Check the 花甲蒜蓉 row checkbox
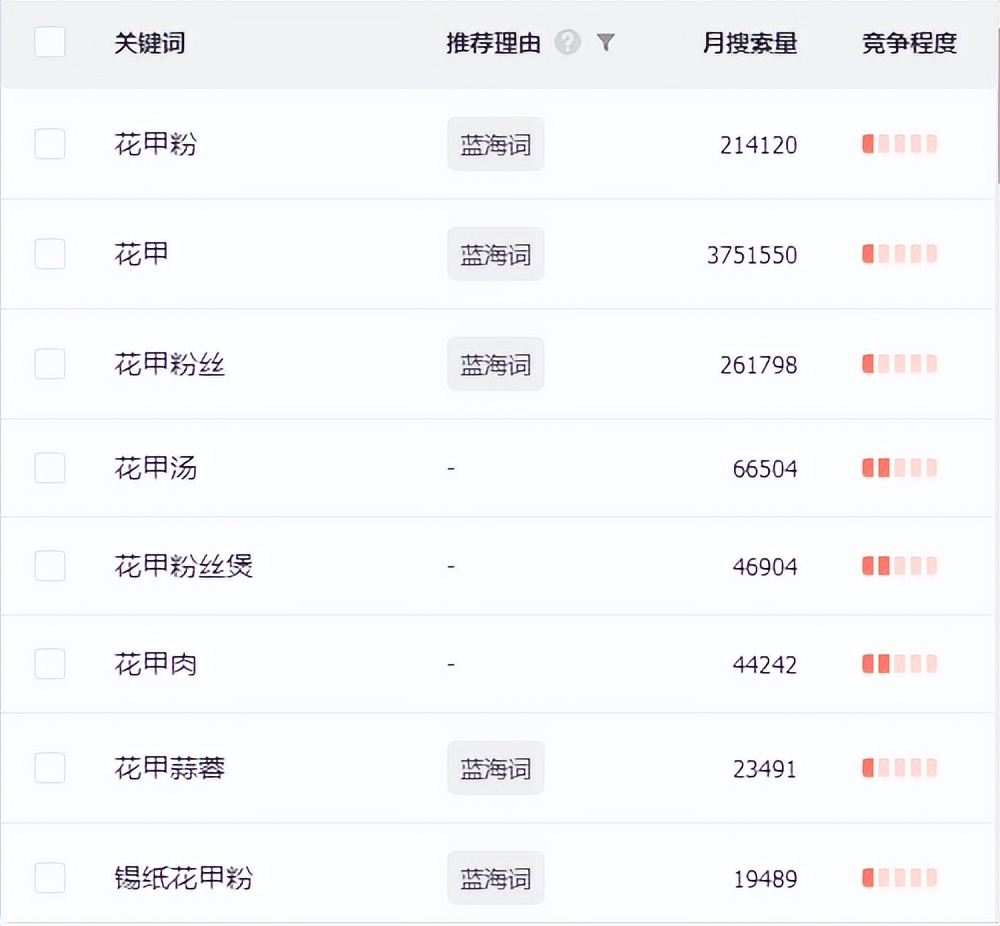Image resolution: width=1000 pixels, height=926 pixels. click(x=50, y=767)
